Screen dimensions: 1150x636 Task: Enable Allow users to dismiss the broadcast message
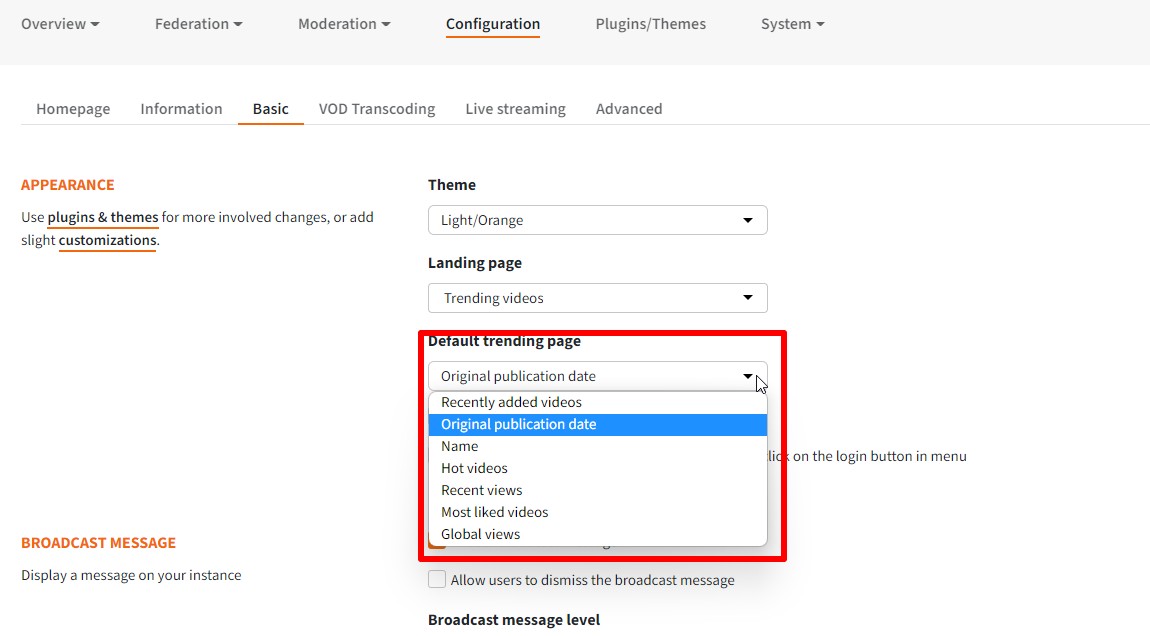click(x=437, y=579)
